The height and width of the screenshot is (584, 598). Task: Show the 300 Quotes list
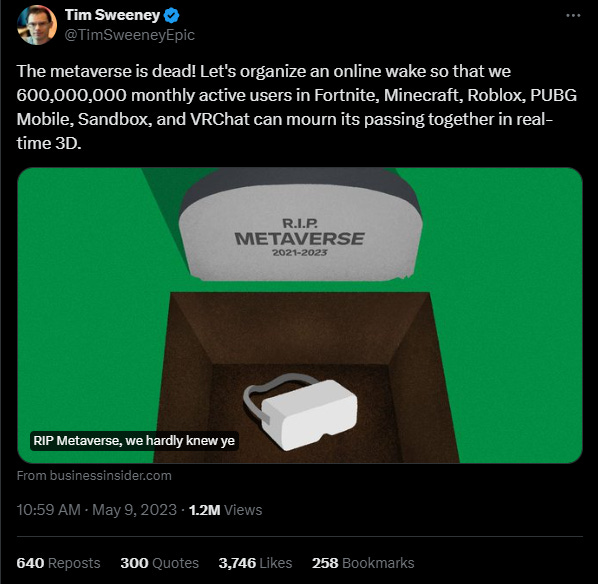tap(159, 563)
